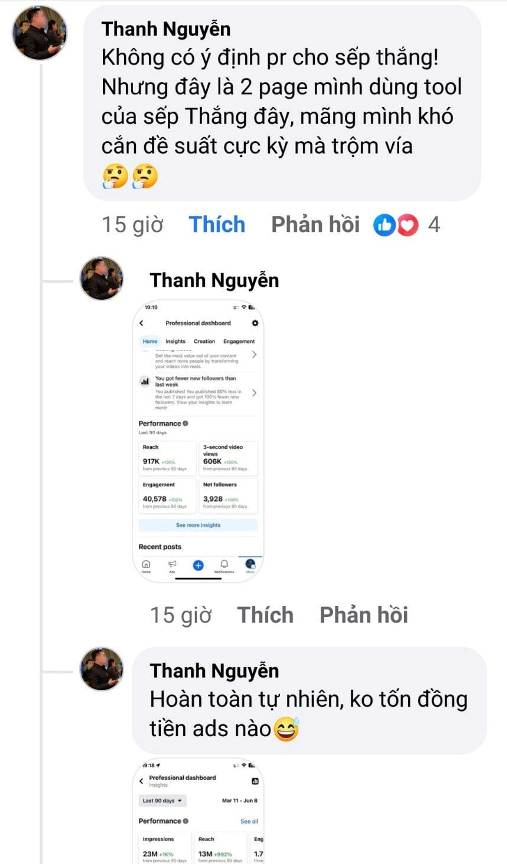
Task: Tap the gear icon in dashboard screenshot
Action: [255, 323]
